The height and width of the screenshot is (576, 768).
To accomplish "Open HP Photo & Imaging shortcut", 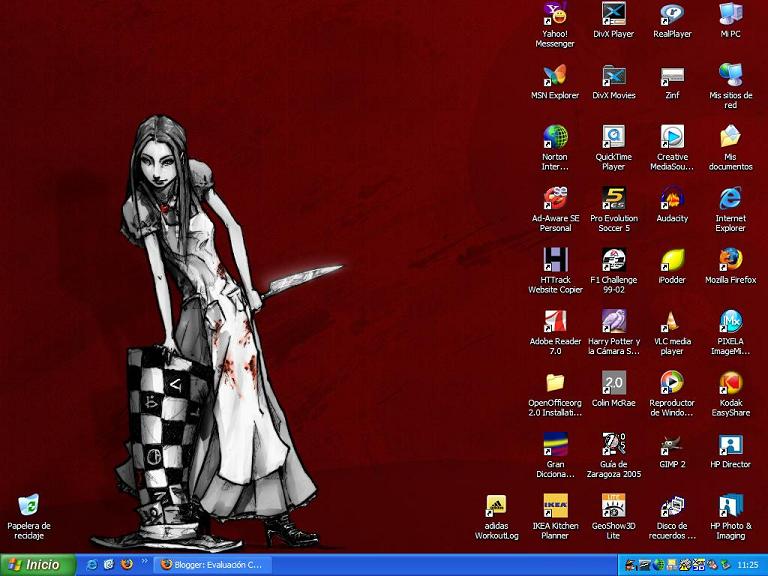I will pos(730,505).
